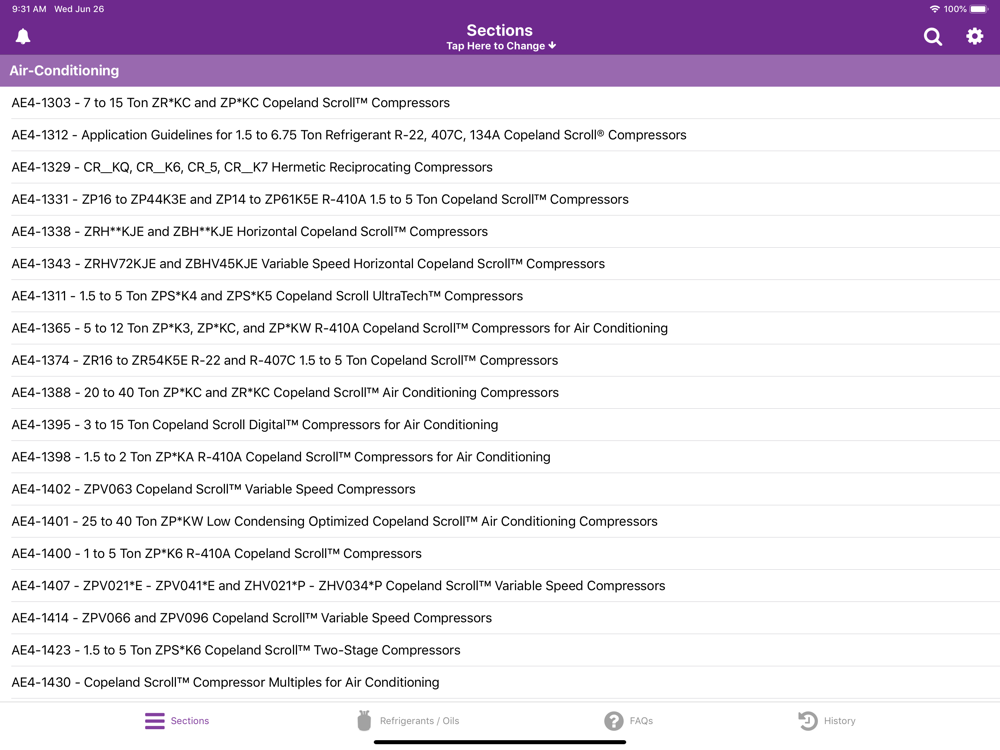The image size is (1000, 750).
Task: Open AE4-1312 Application Guidelines bulletin
Action: coord(500,135)
